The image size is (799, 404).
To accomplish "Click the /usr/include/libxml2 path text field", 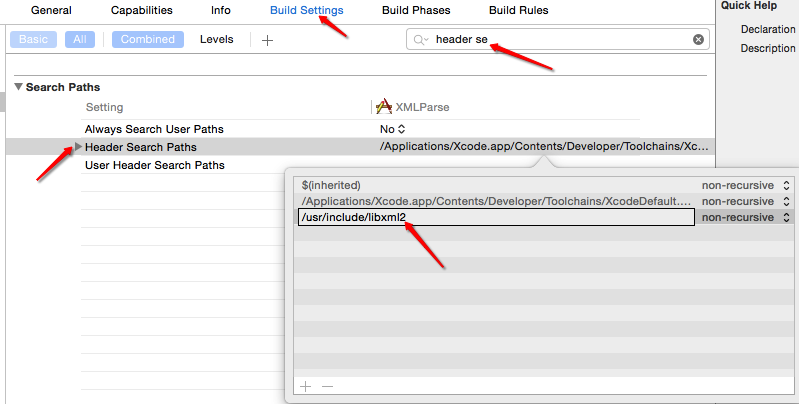I will coord(496,217).
